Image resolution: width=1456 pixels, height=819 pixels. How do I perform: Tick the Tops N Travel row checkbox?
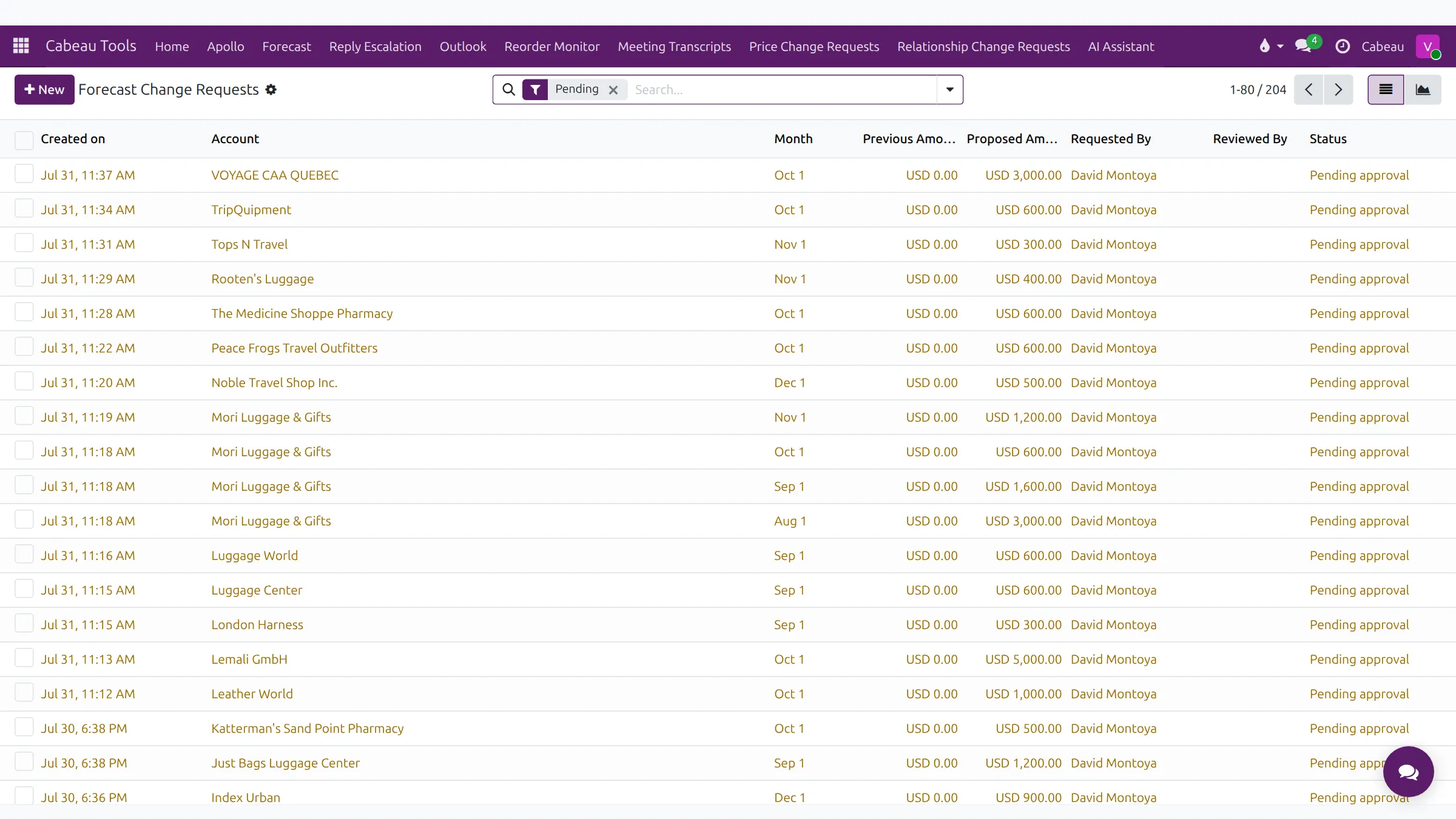click(24, 243)
